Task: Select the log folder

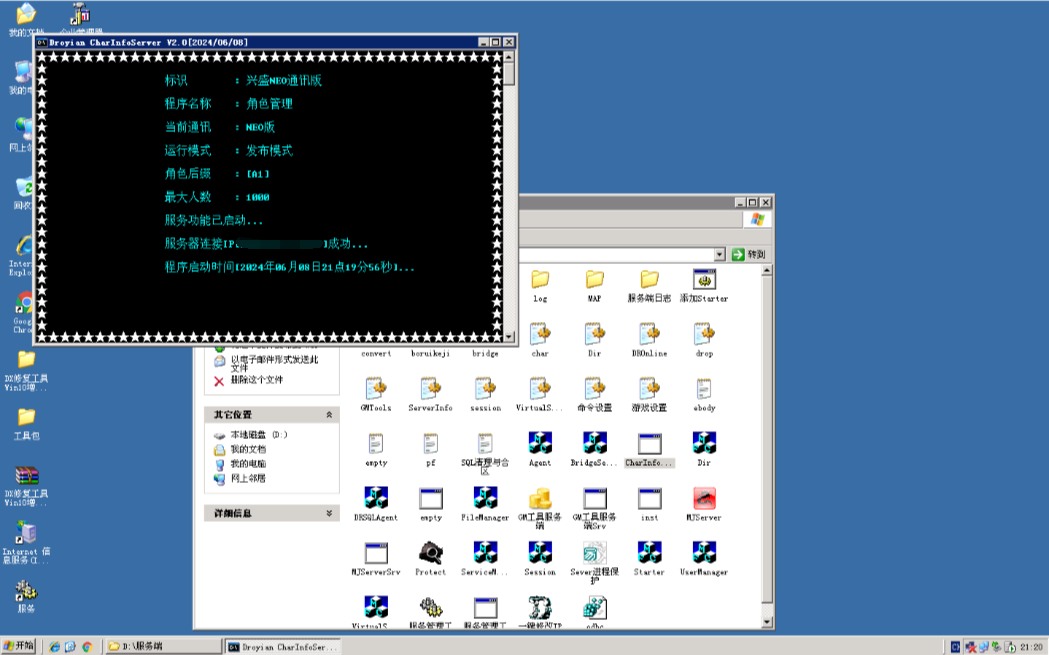Action: click(540, 280)
